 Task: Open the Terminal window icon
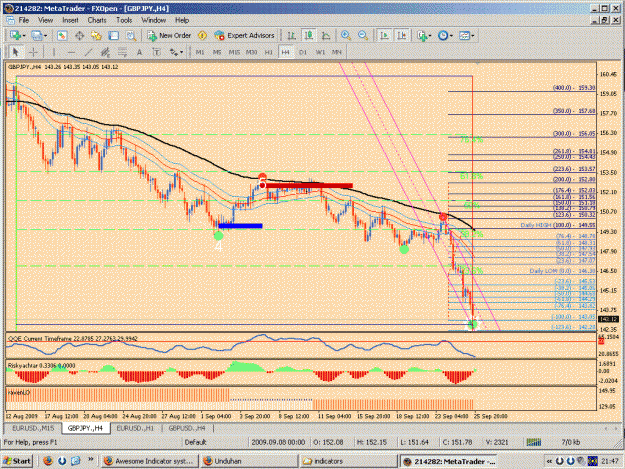click(114, 35)
